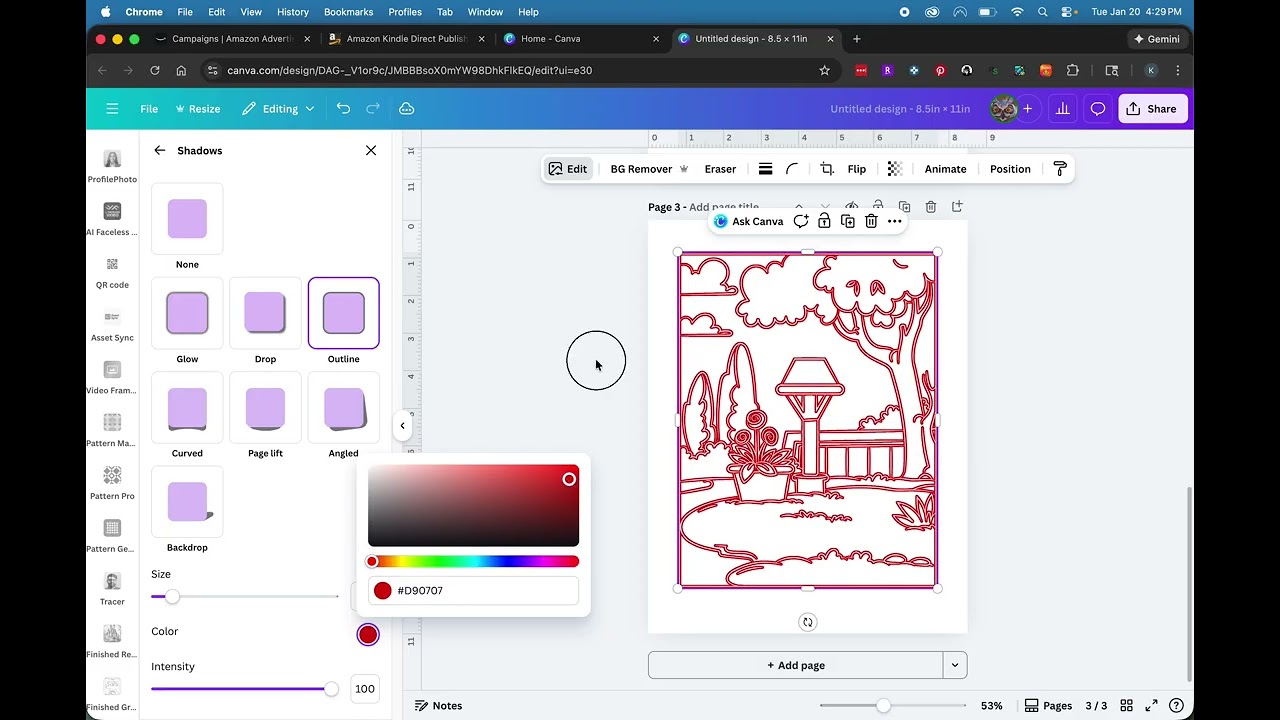
Task: Close the Shadows panel
Action: pyautogui.click(x=371, y=150)
